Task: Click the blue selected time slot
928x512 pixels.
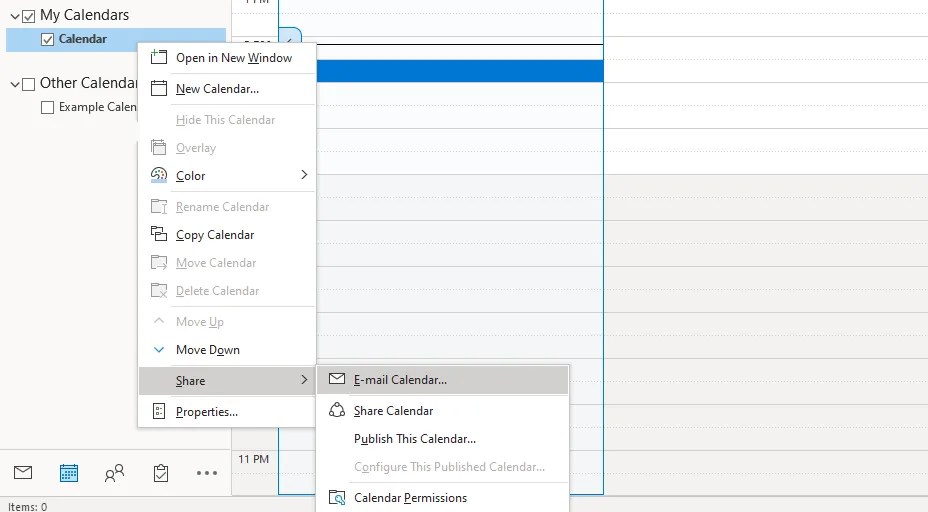Action: tap(460, 71)
